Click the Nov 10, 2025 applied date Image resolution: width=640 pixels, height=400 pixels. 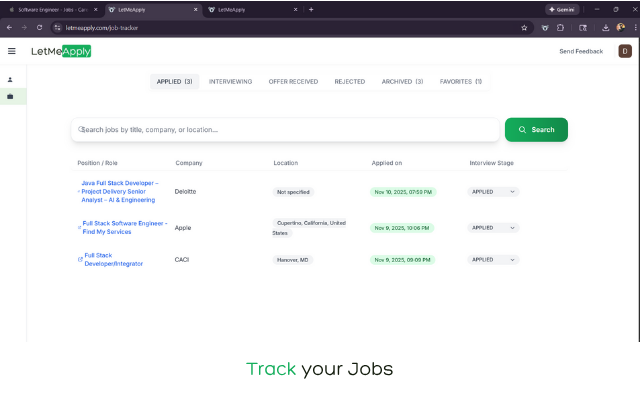point(403,192)
